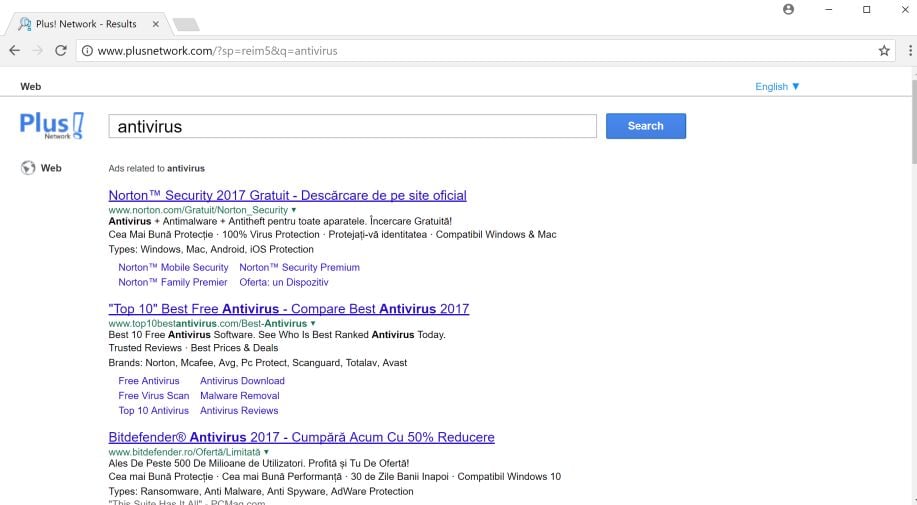
Task: Click the Plus! Network logo
Action: point(52,126)
